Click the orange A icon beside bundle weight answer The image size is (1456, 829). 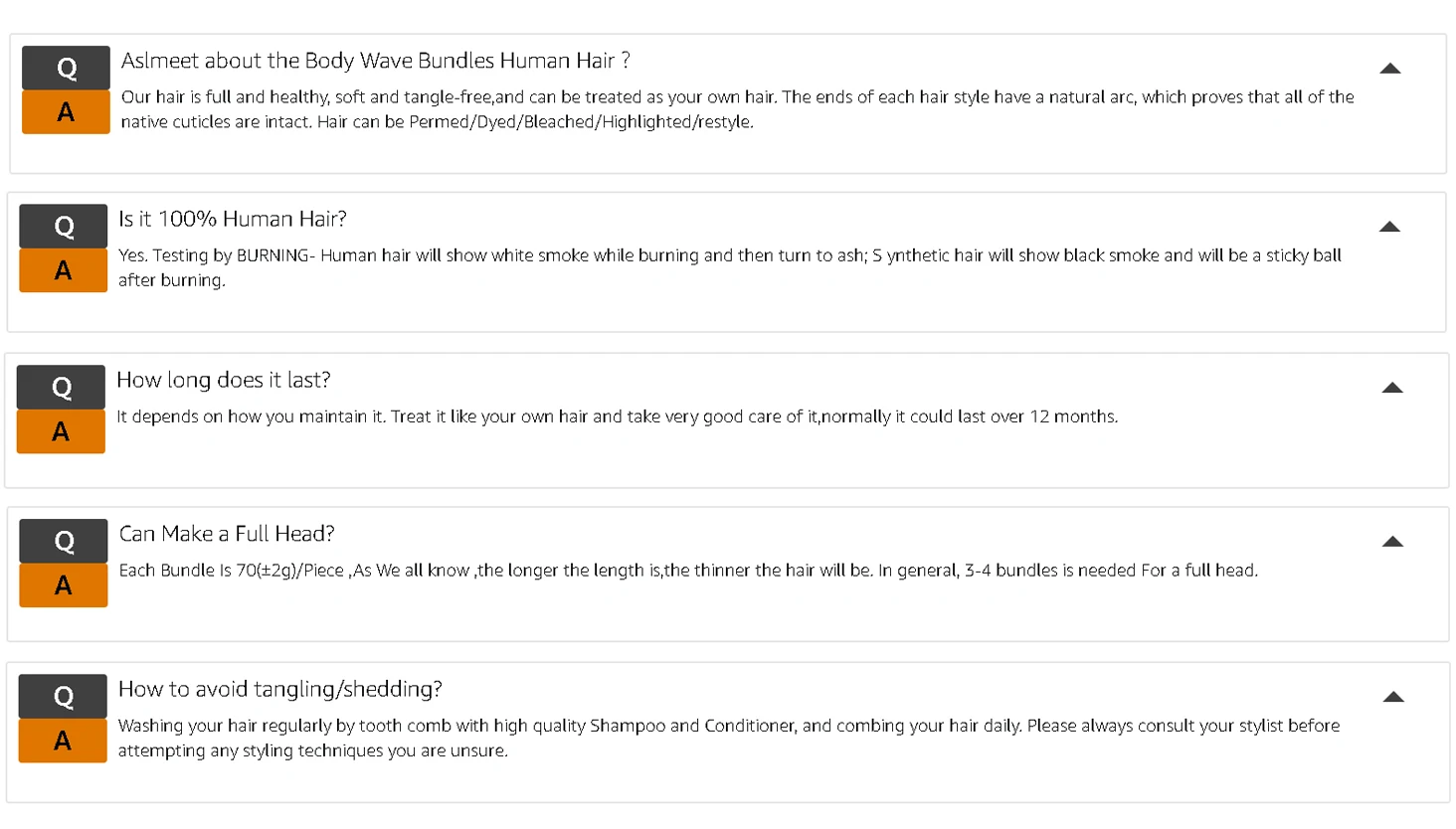pyautogui.click(x=64, y=585)
